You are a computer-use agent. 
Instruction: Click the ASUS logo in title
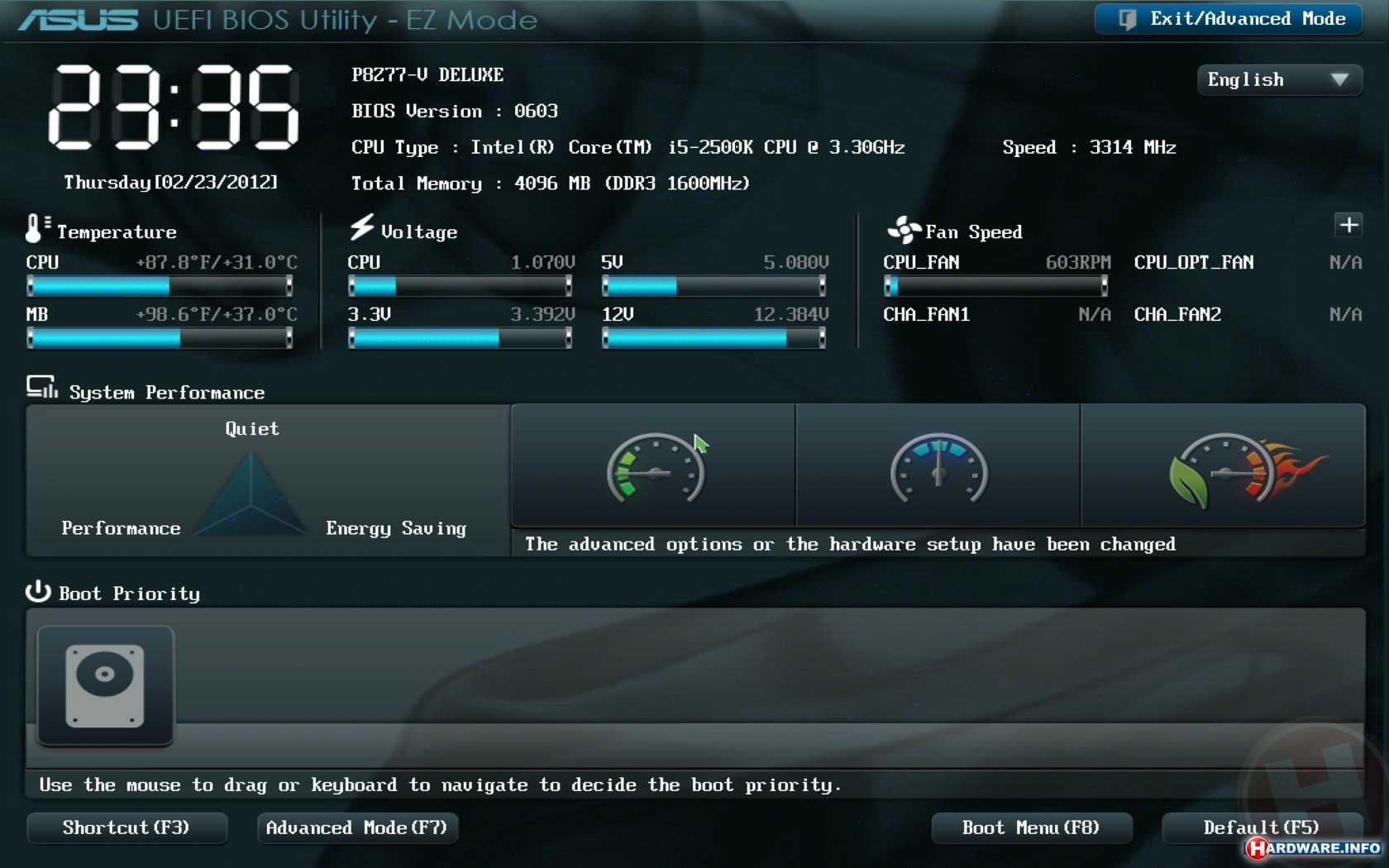[x=79, y=20]
